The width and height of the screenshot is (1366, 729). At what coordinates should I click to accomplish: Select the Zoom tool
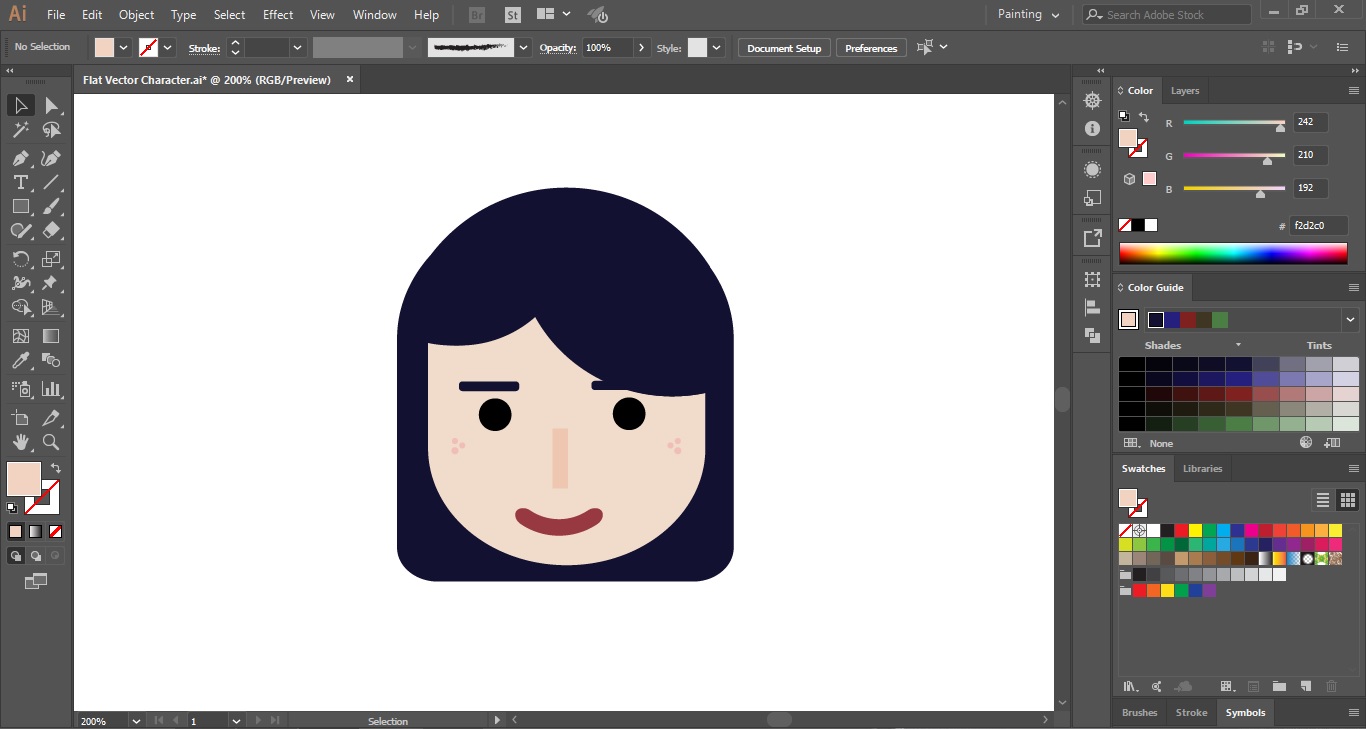pos(51,443)
